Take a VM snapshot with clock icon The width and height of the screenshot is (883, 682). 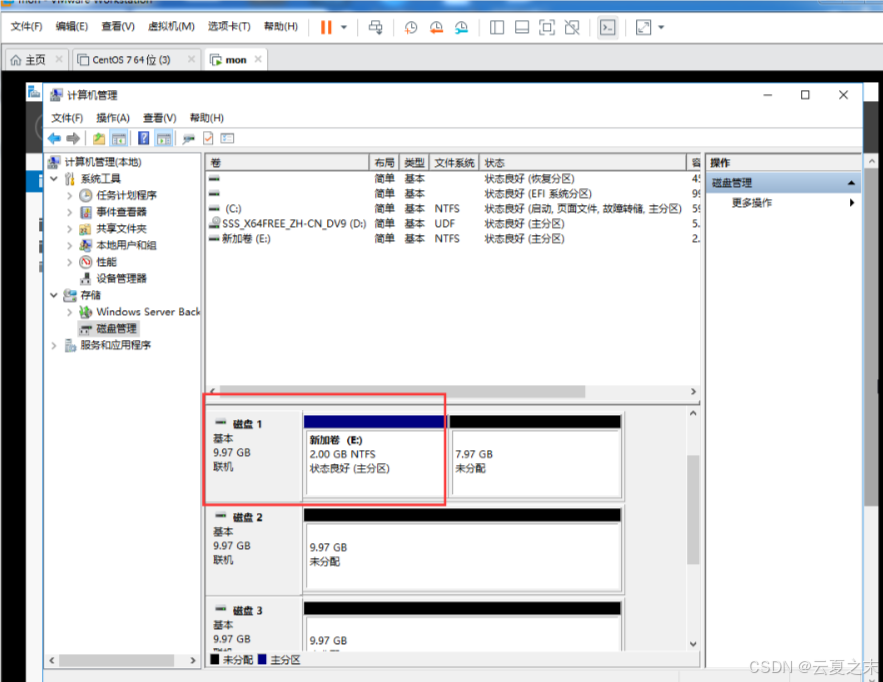tap(411, 27)
